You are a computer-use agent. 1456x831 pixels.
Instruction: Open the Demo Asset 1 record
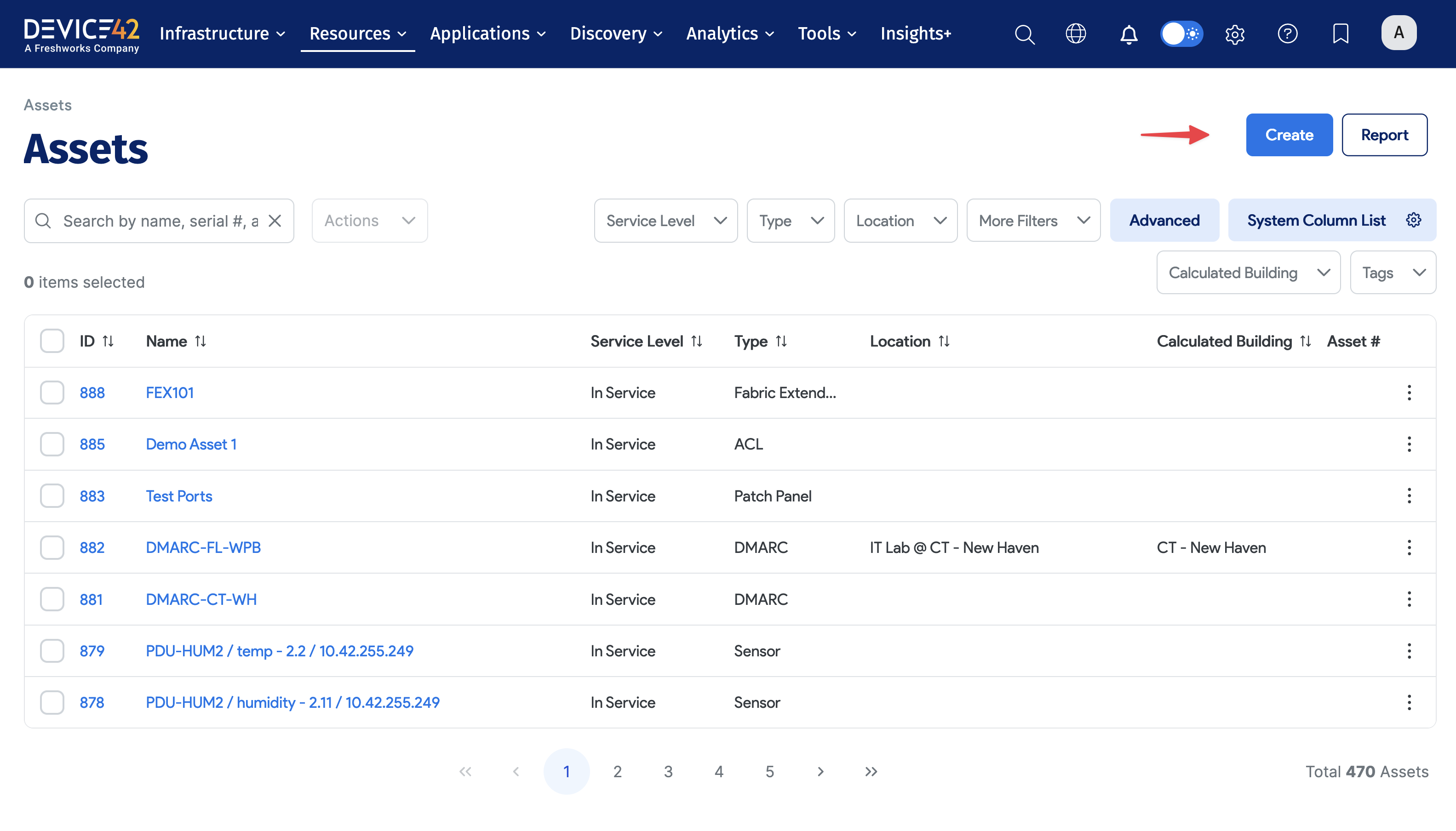click(x=191, y=444)
